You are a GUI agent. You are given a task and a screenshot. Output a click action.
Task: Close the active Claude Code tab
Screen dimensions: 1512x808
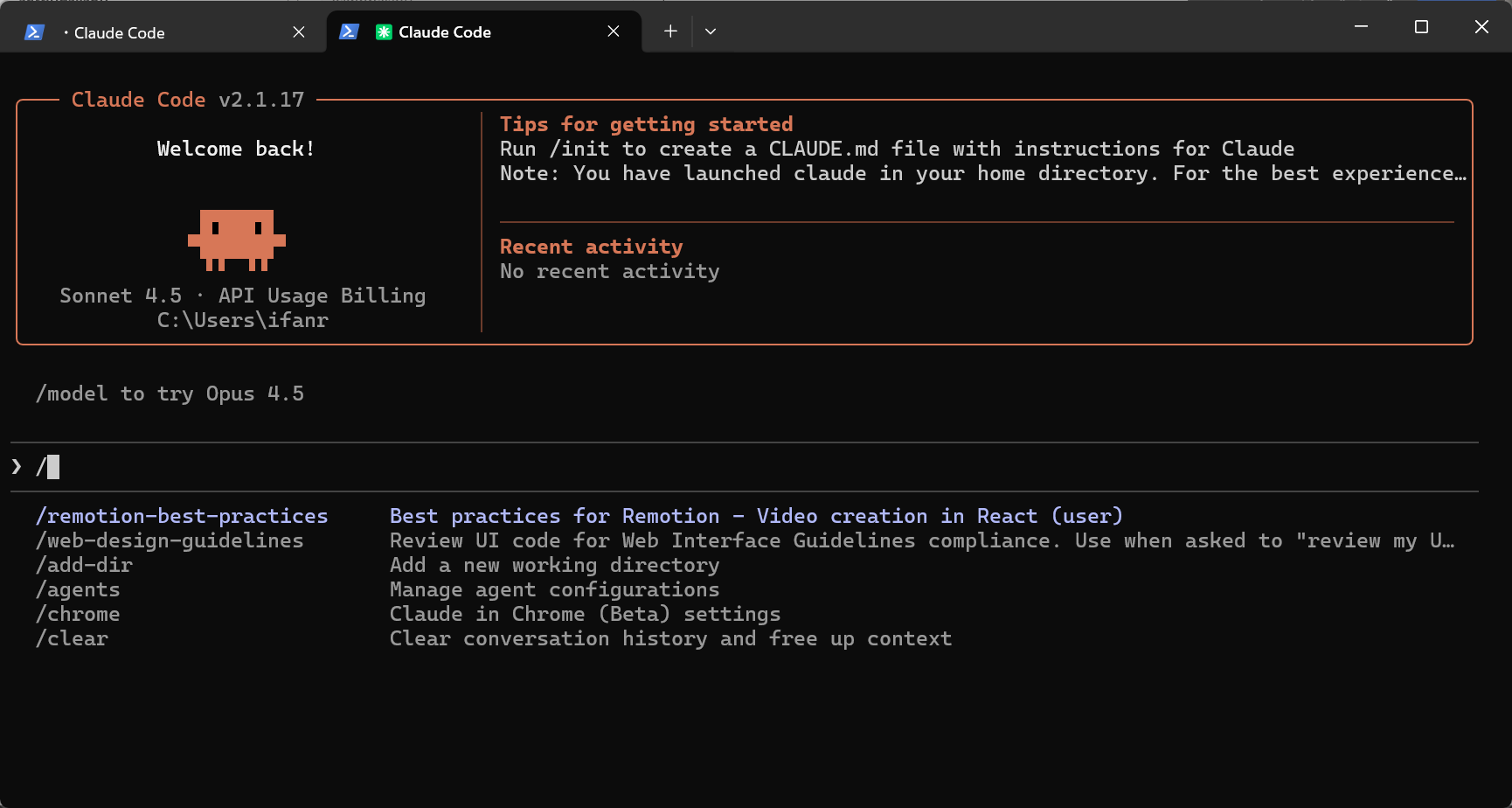click(x=614, y=31)
